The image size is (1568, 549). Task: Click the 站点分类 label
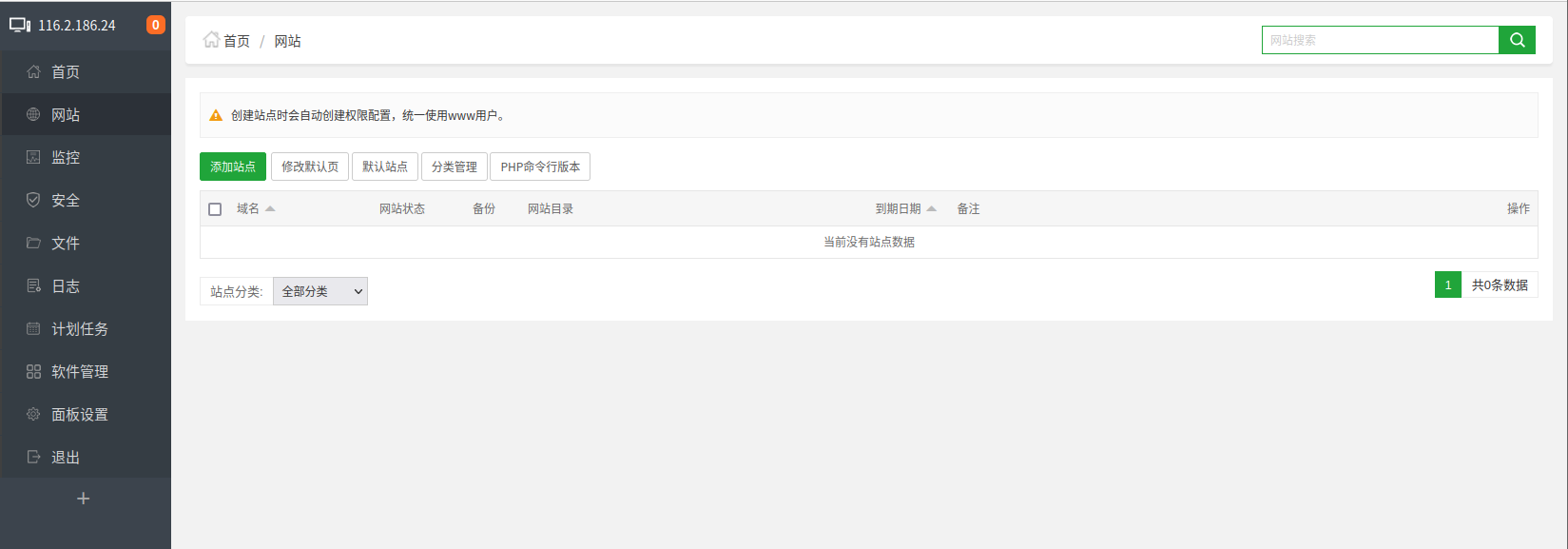pyautogui.click(x=237, y=291)
